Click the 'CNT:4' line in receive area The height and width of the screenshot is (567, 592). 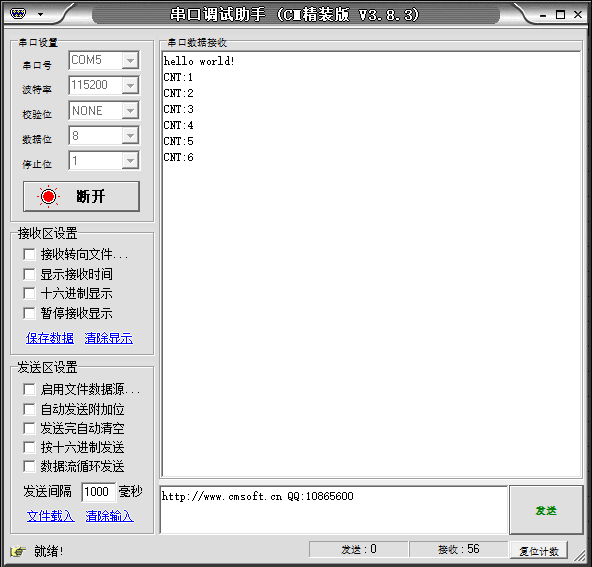(x=179, y=125)
